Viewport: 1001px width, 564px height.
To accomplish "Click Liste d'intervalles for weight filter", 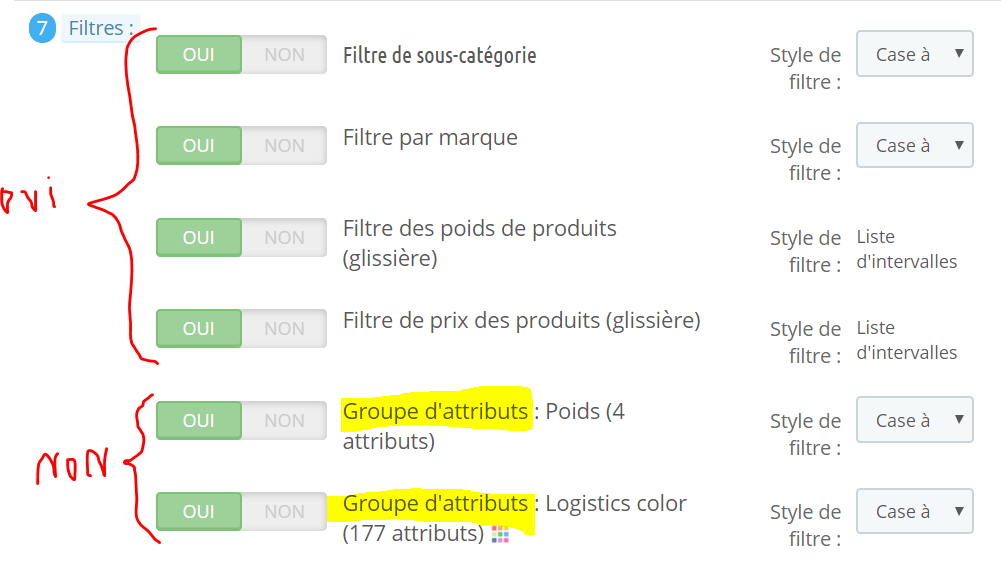I will (907, 249).
